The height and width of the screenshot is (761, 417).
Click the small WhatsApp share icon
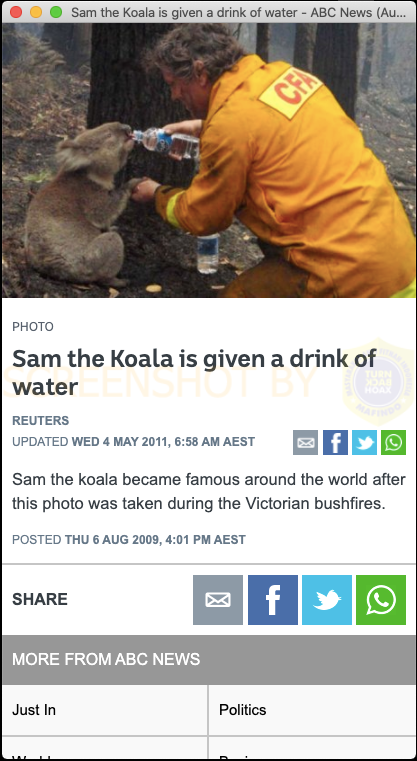point(393,443)
